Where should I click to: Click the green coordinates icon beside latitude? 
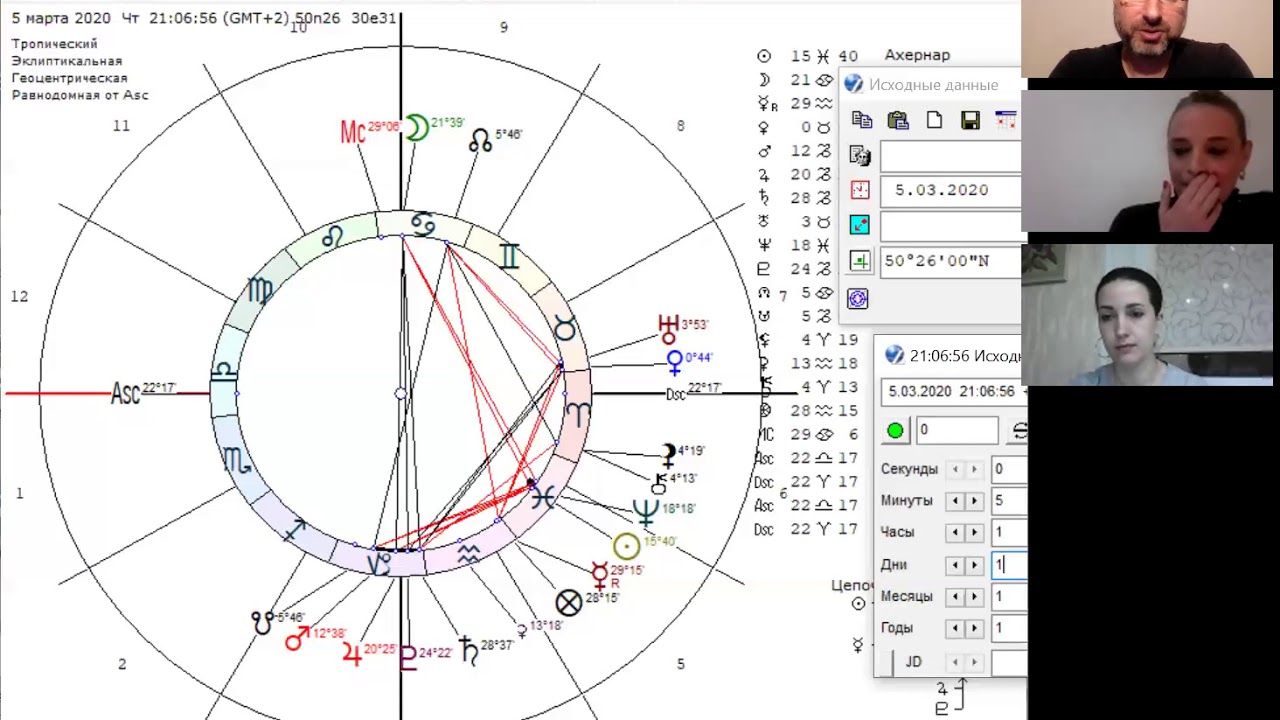pyautogui.click(x=859, y=261)
